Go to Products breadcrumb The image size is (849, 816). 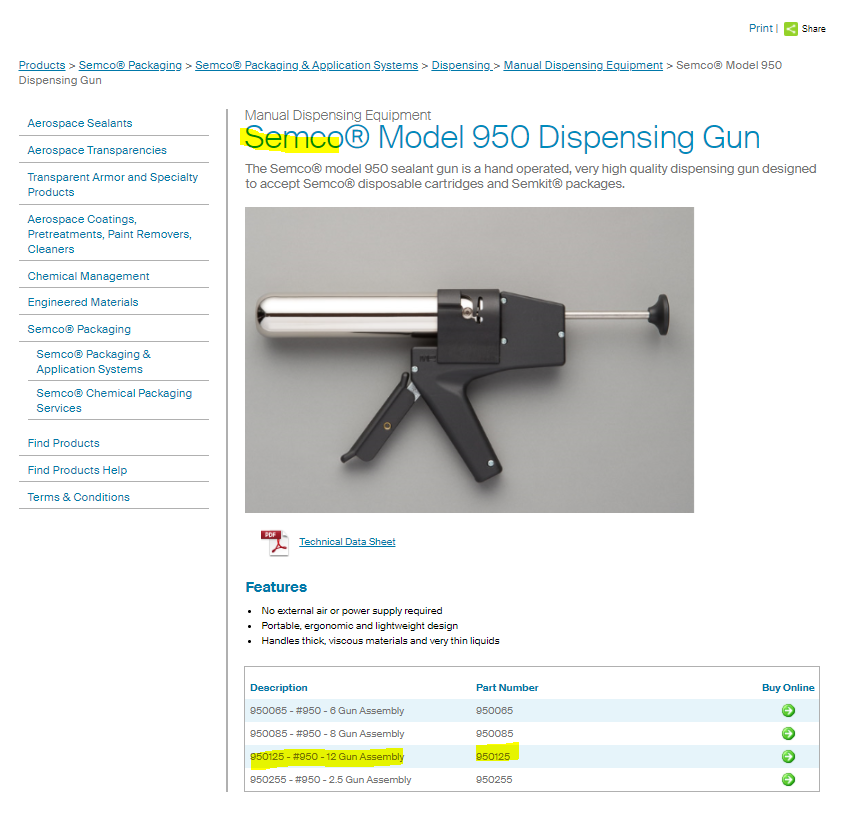(42, 65)
